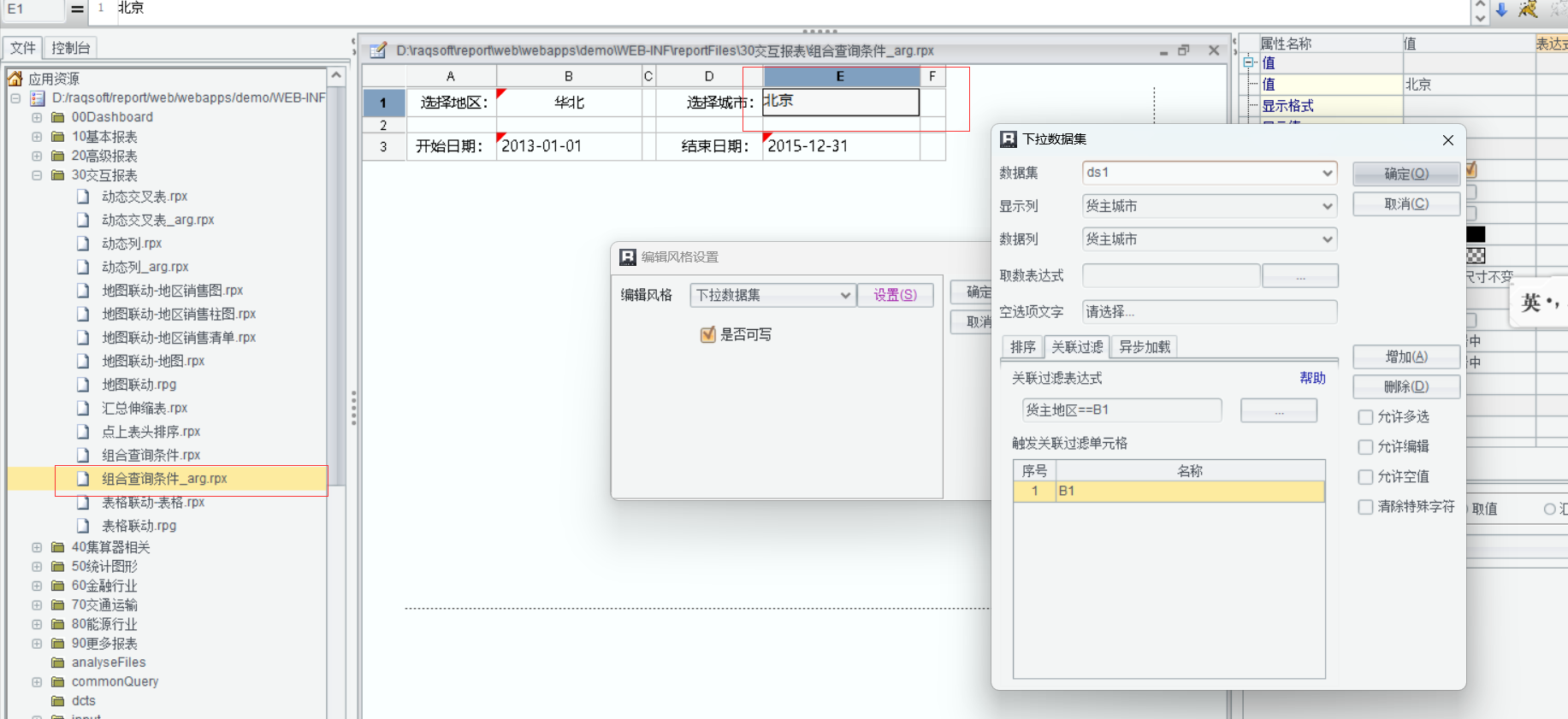The height and width of the screenshot is (719, 1568).
Task: Open the 帮助 help link
Action: tap(1312, 378)
